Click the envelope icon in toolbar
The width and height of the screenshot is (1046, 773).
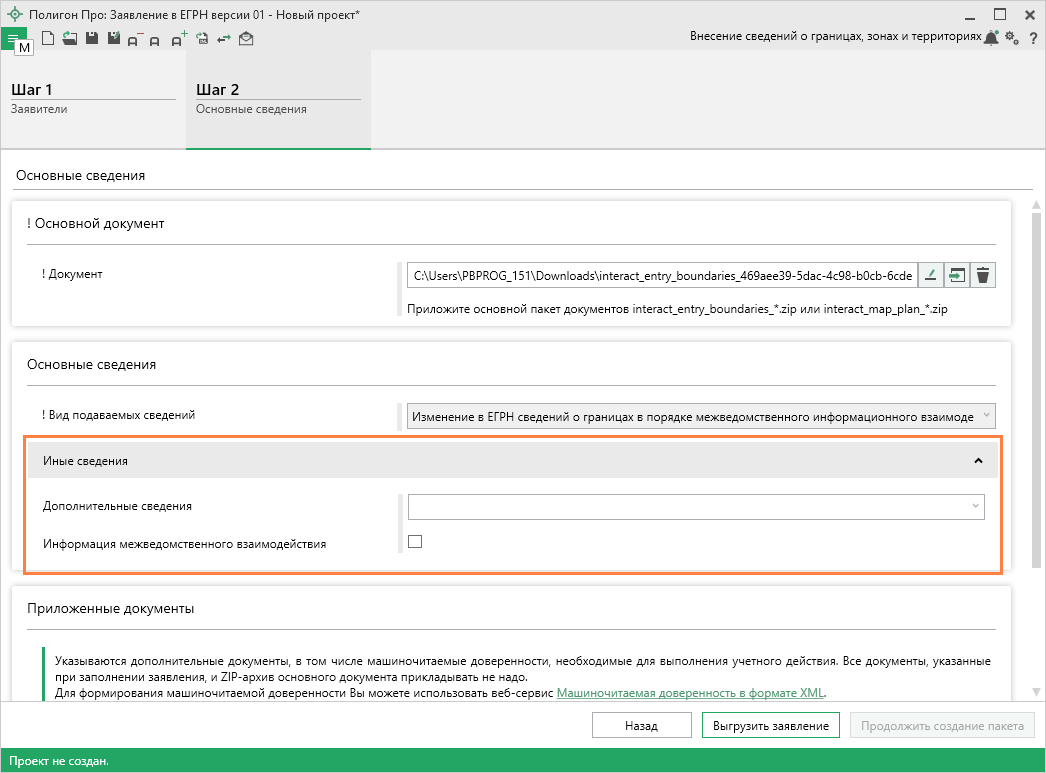[246, 39]
